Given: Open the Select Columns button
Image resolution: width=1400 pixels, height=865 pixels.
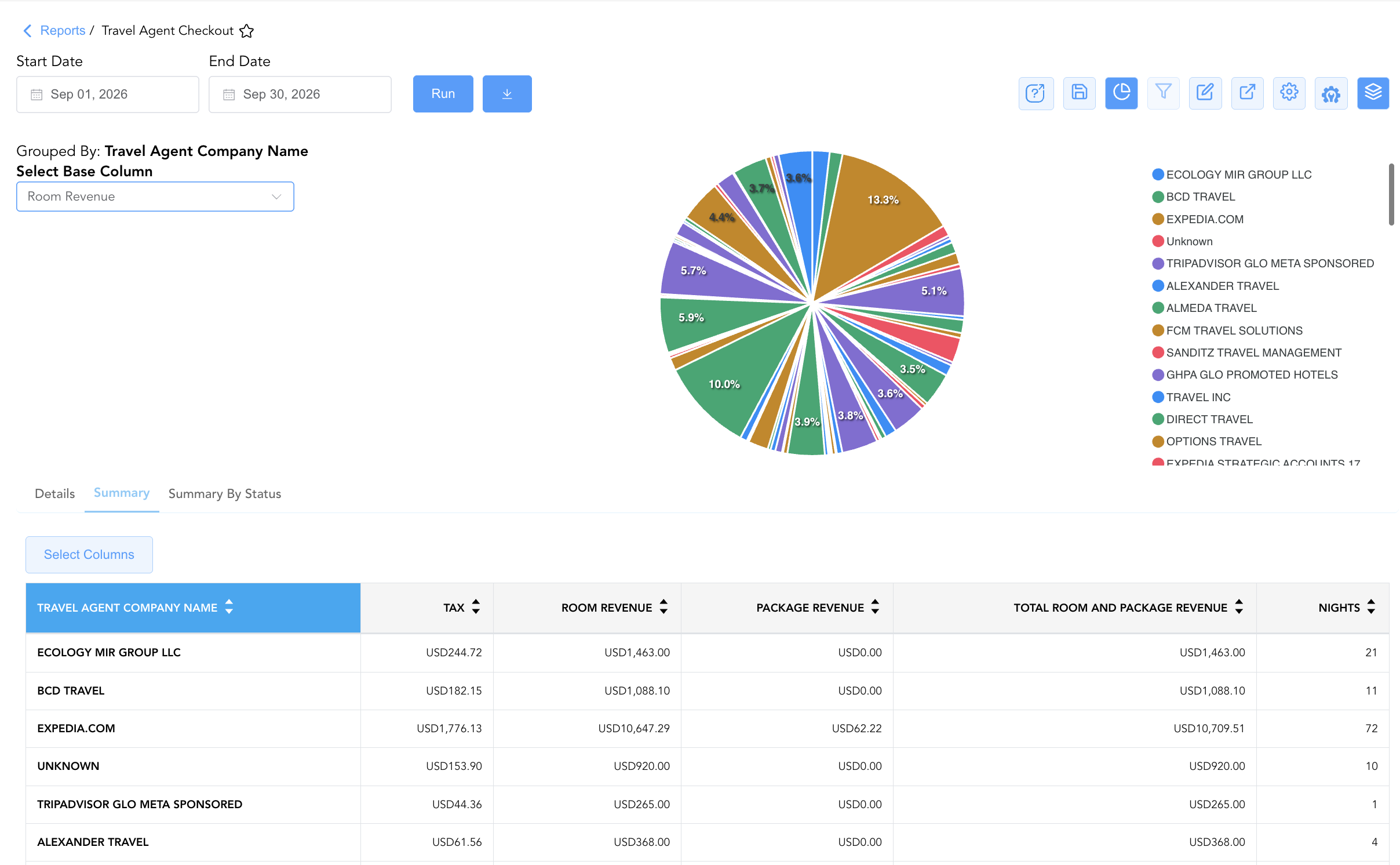Looking at the screenshot, I should point(89,555).
